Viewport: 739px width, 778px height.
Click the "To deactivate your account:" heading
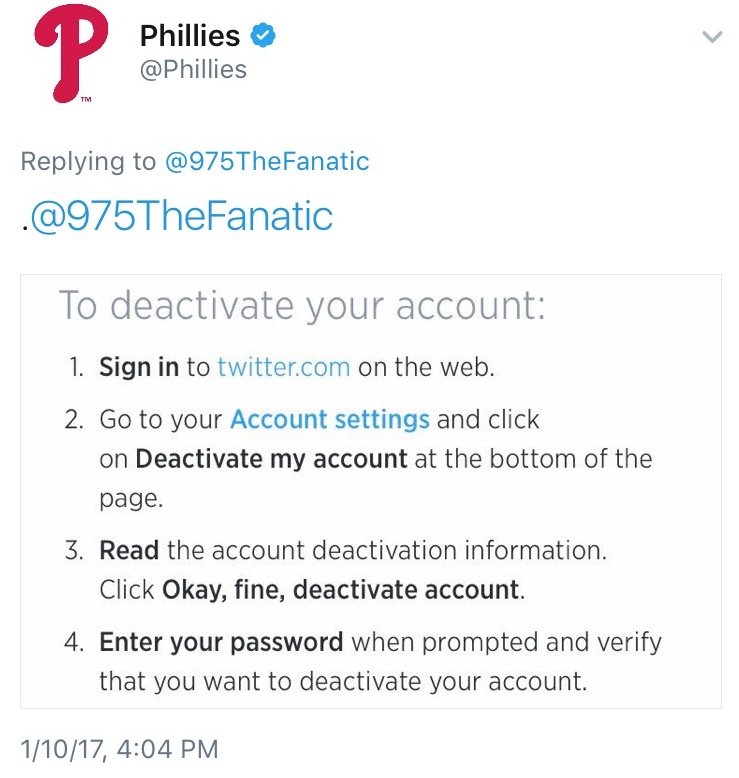302,305
